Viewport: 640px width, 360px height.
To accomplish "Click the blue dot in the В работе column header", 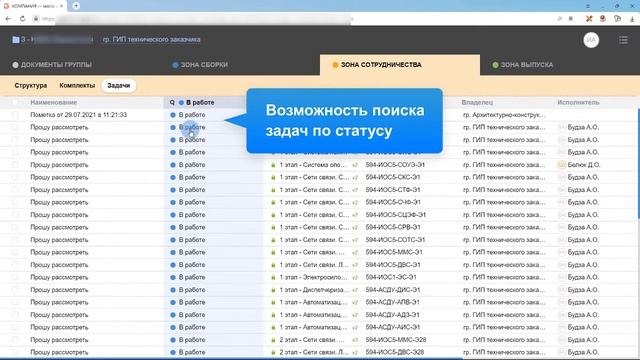I will click(181, 102).
